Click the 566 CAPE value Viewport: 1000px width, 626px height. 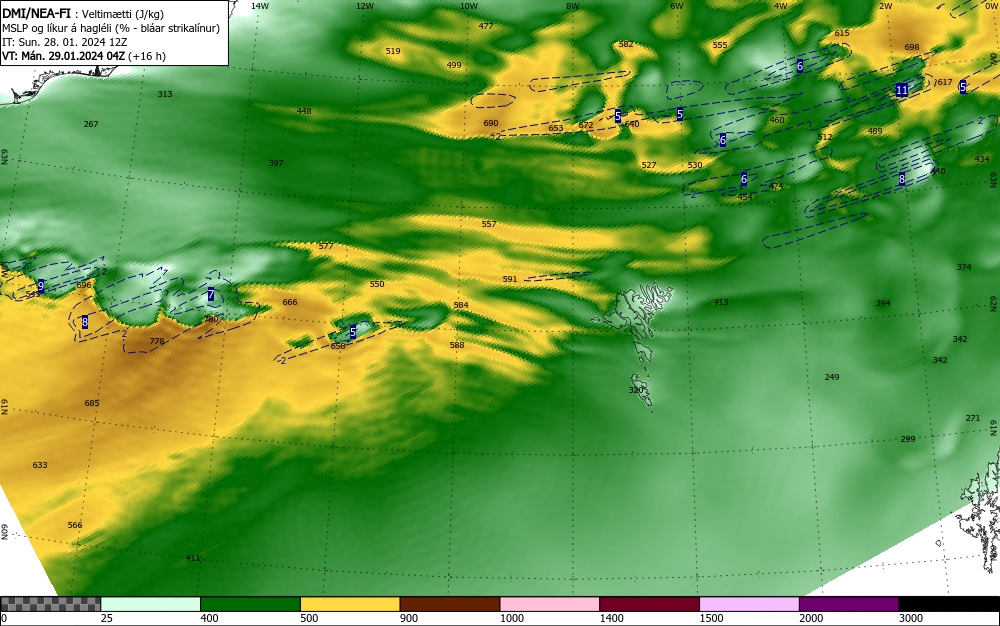75,525
